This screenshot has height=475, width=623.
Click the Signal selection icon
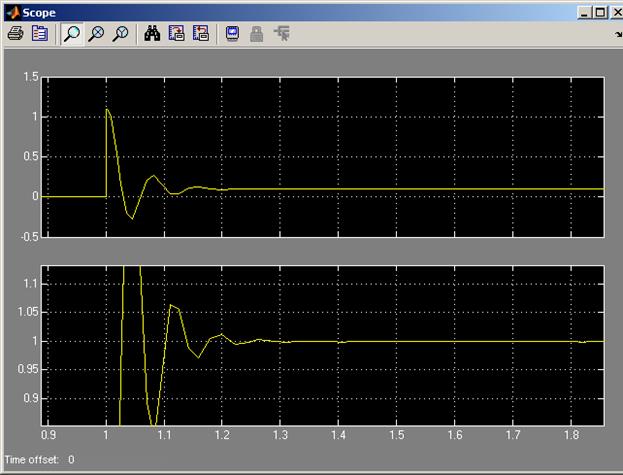click(x=282, y=34)
